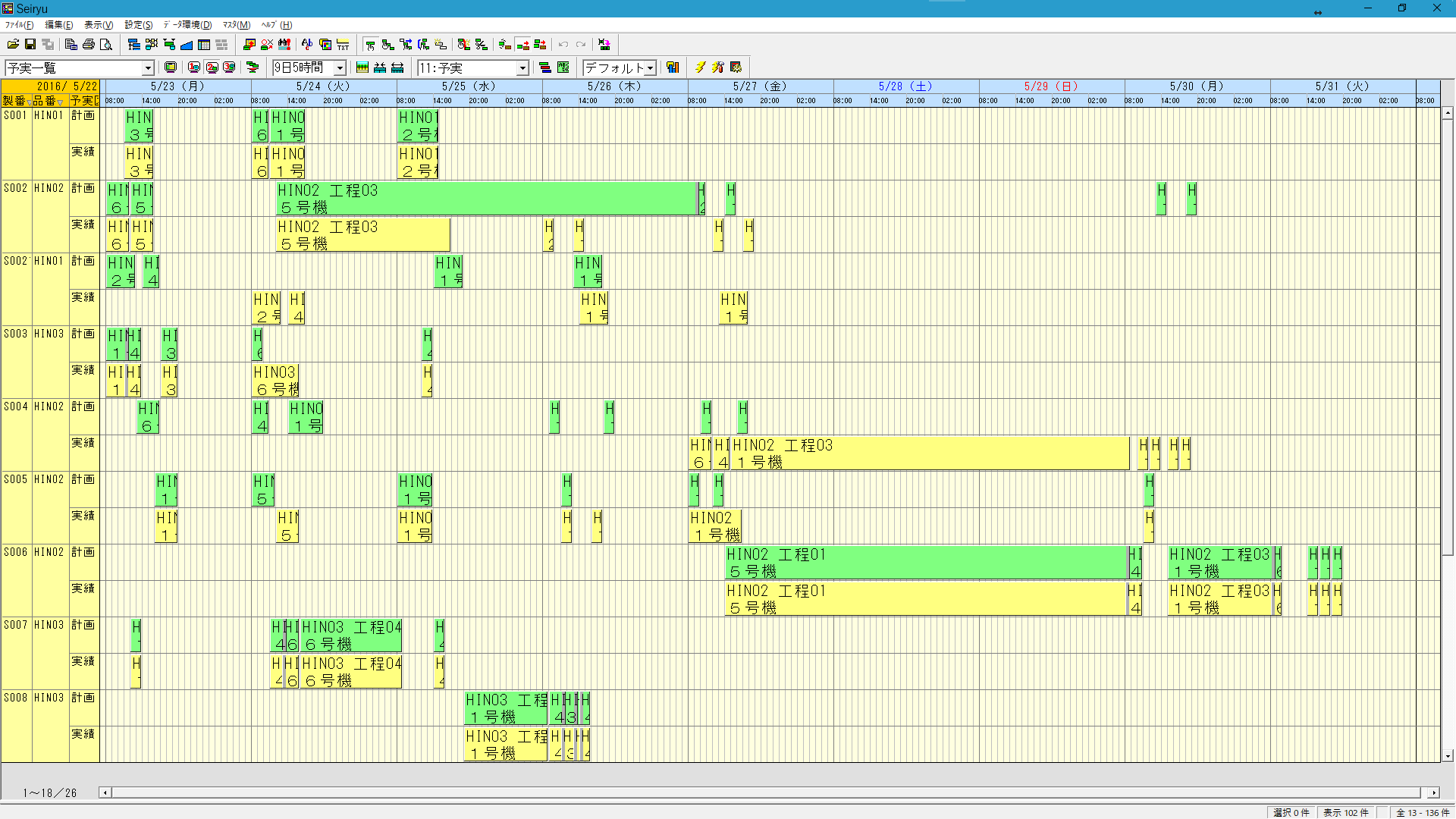Open the 11:予実 dropdown list
The image size is (1456, 819).
click(522, 68)
